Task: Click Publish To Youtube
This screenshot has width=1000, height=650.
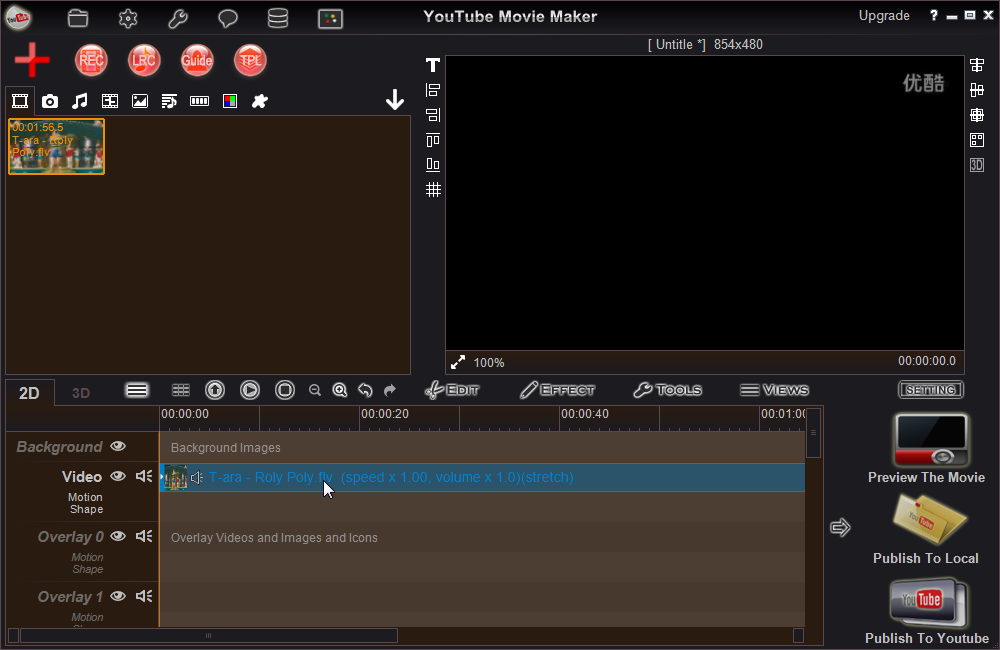Action: pos(927,610)
